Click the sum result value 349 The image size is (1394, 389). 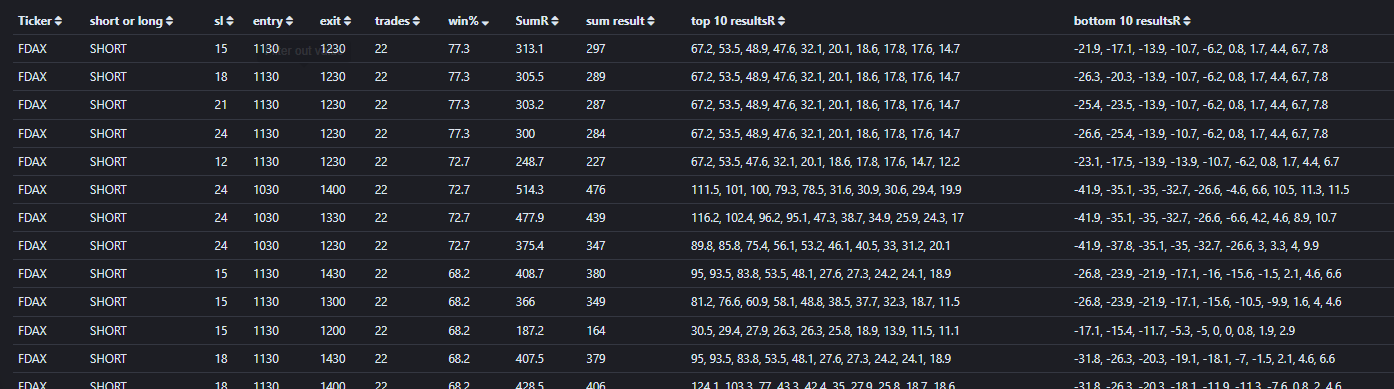click(596, 301)
